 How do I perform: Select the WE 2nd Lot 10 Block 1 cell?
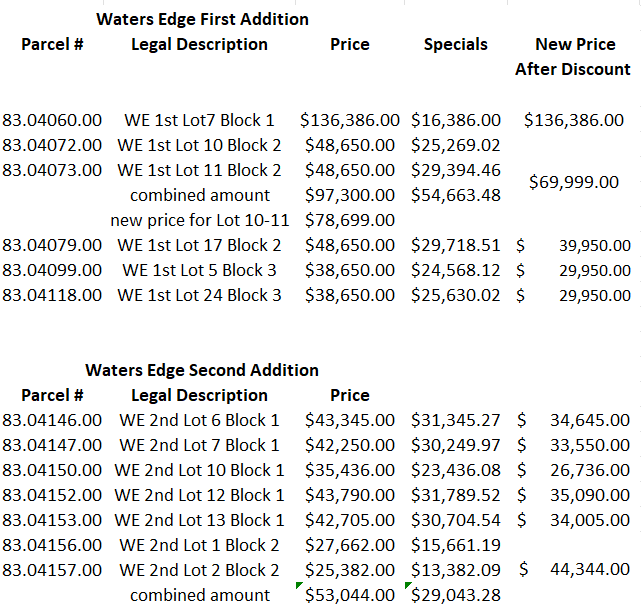click(199, 470)
